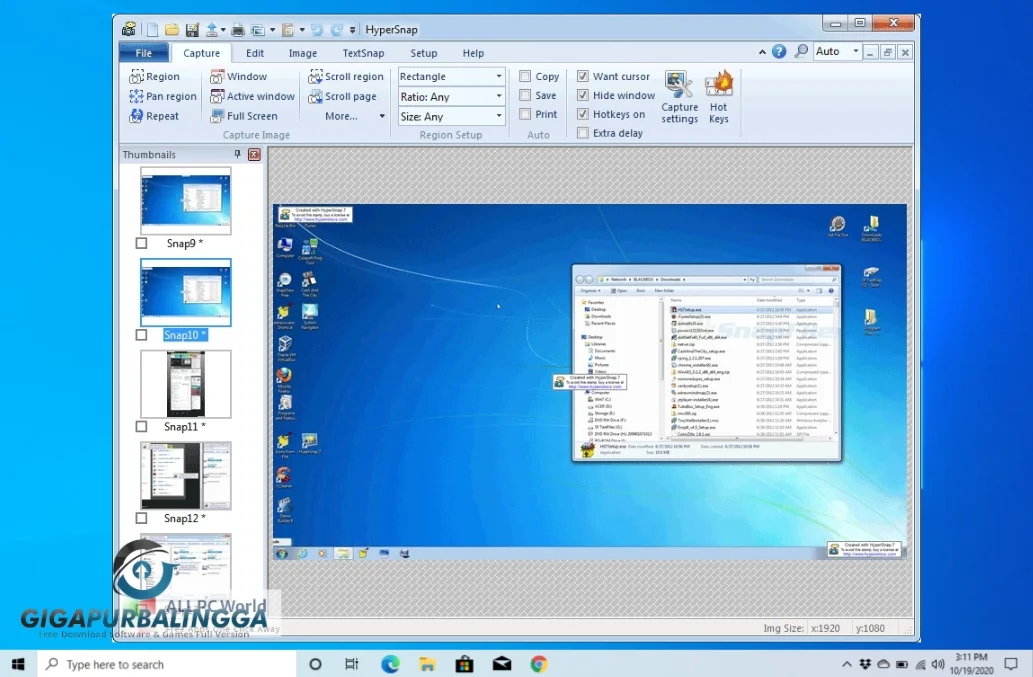Start a Scroll page capture
The width and height of the screenshot is (1033, 677).
pyautogui.click(x=345, y=96)
